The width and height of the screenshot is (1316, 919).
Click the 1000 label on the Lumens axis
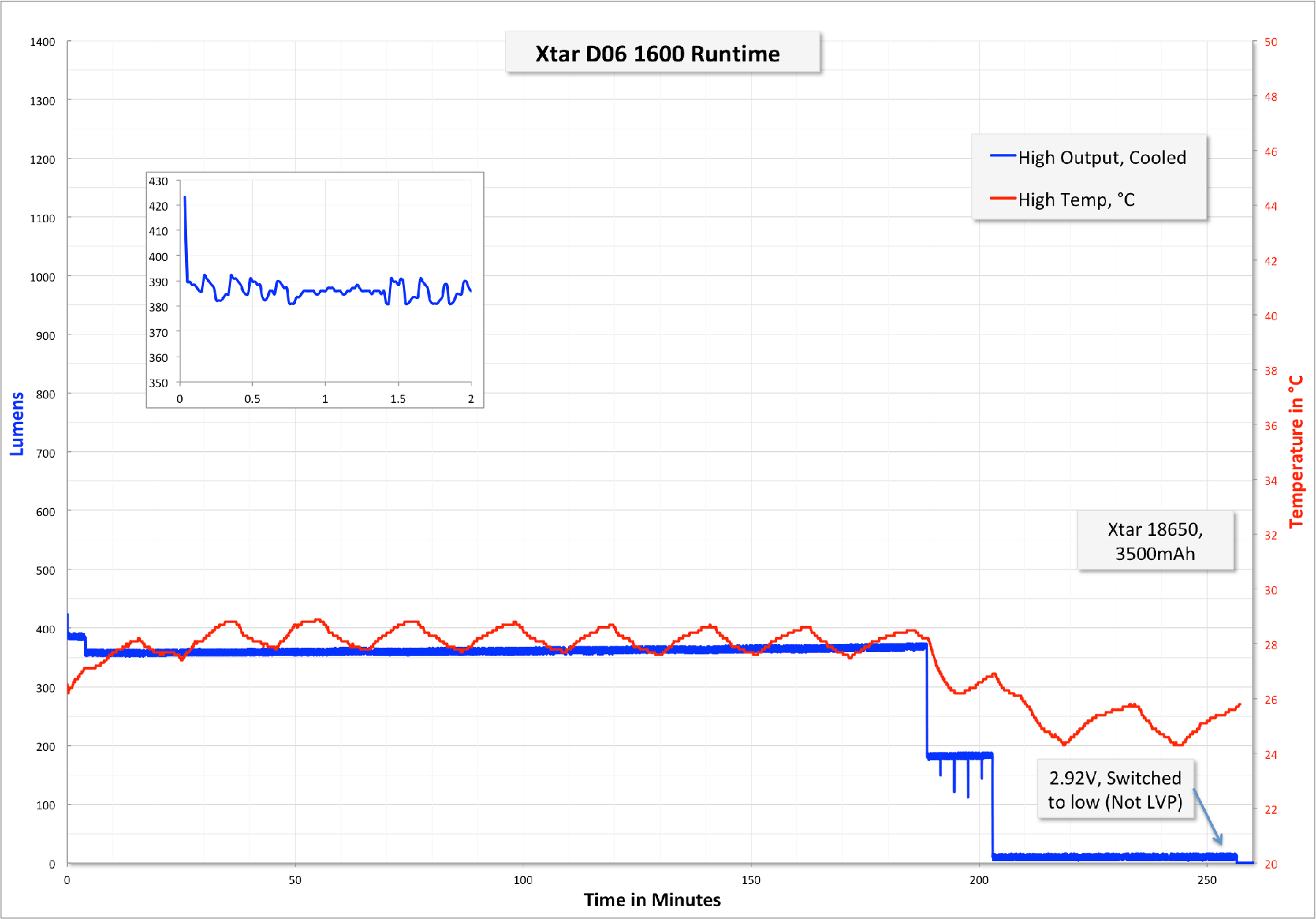tap(42, 277)
